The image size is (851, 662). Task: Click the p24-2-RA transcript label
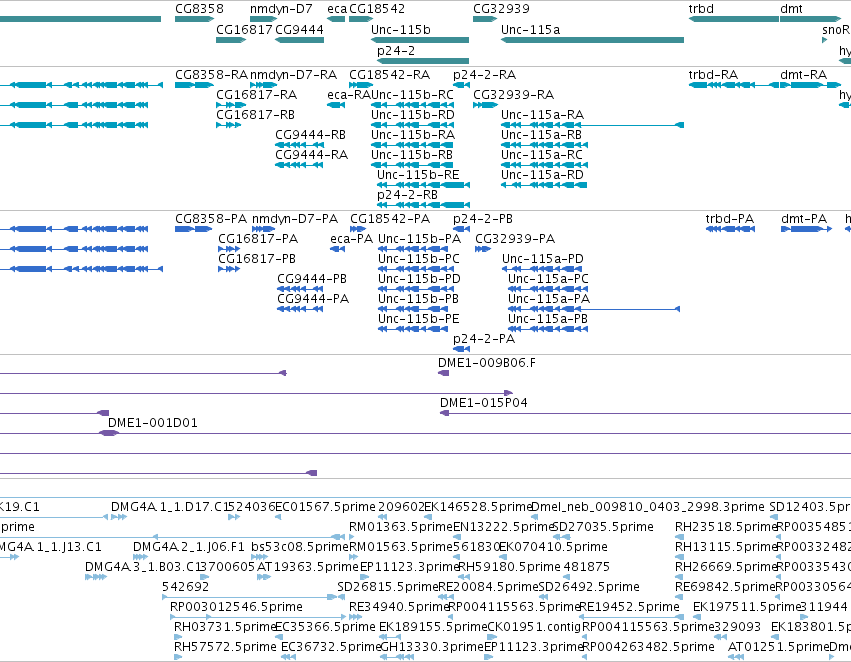[x=485, y=75]
